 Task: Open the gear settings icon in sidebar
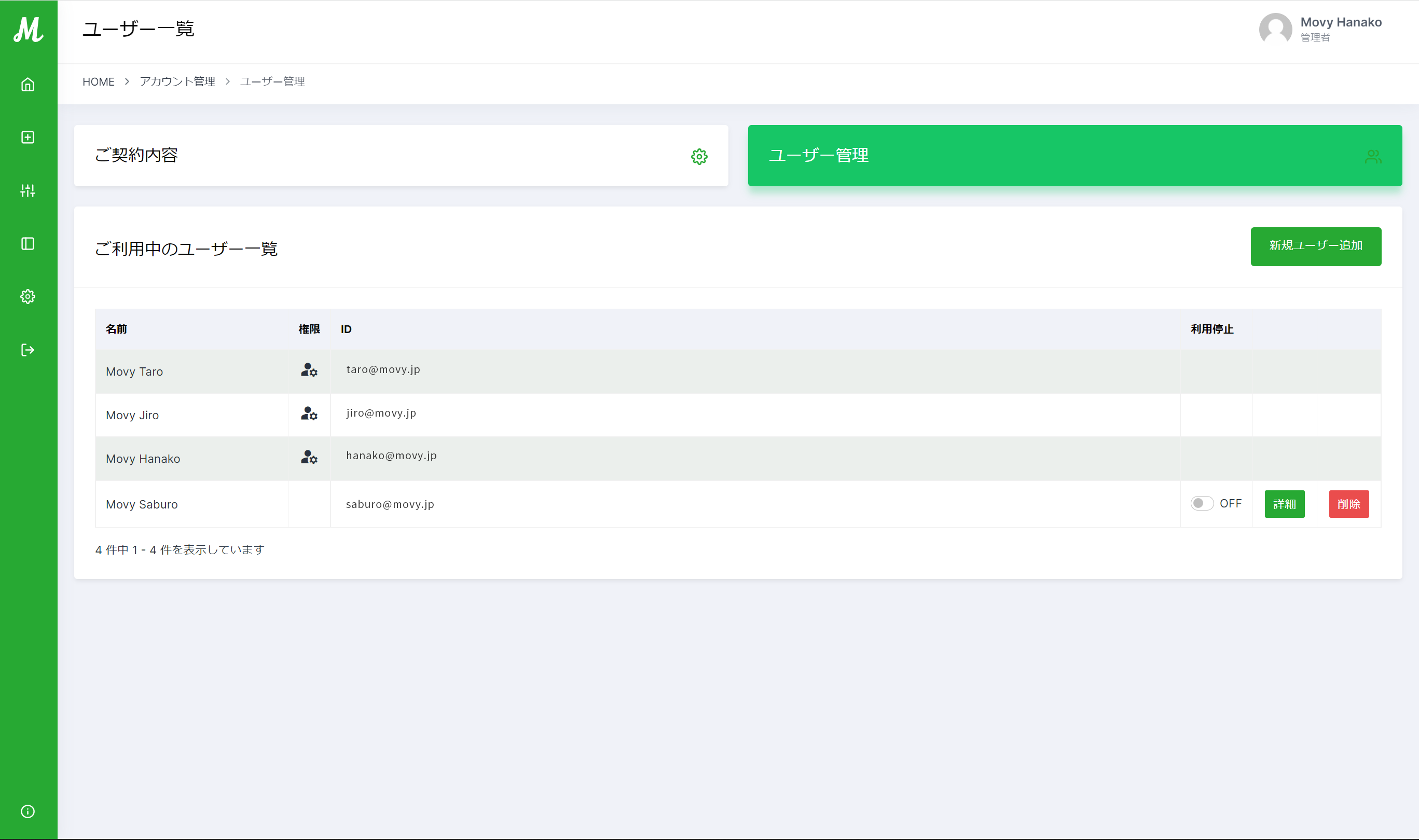pos(27,297)
